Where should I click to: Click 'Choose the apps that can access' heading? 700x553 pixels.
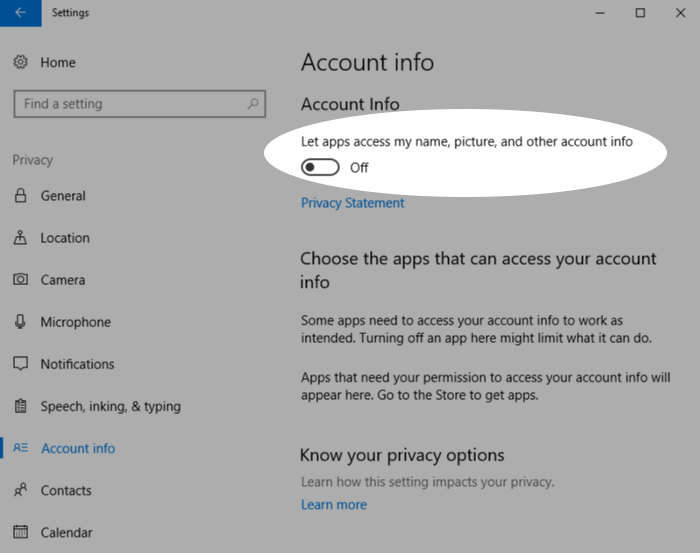click(478, 270)
